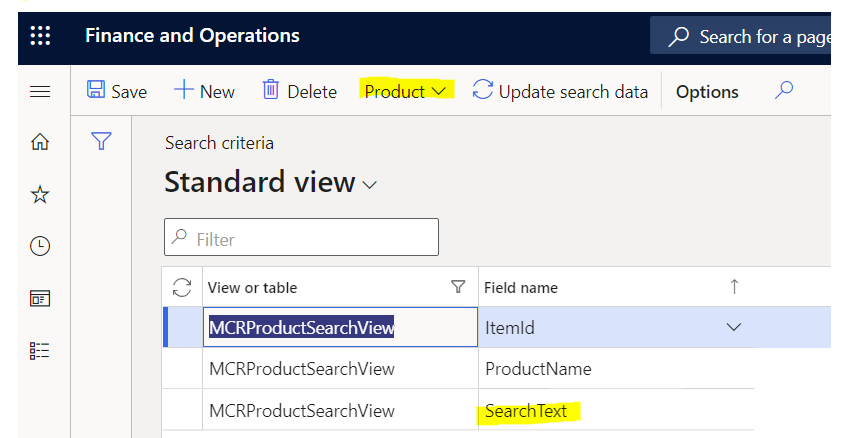The height and width of the screenshot is (438, 842).
Task: Go to Home in the sidebar
Action: coord(40,142)
